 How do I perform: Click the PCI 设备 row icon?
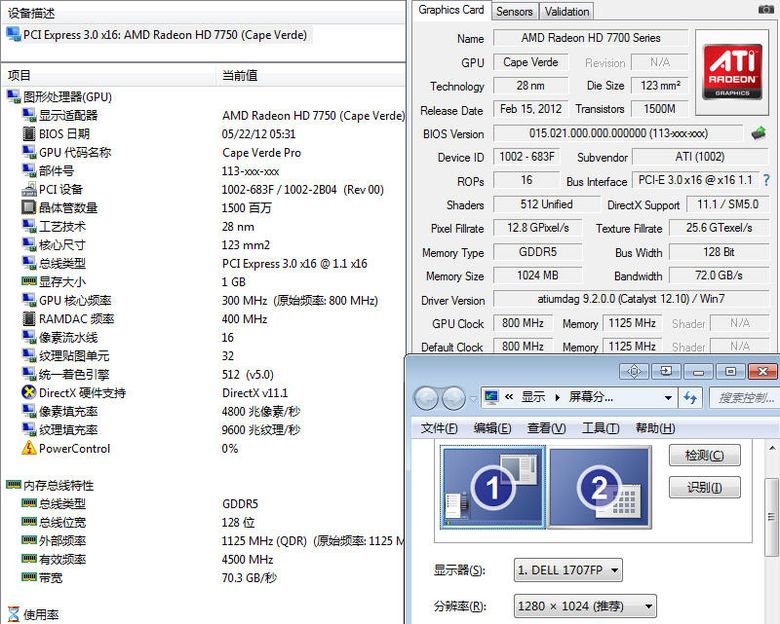(x=29, y=189)
